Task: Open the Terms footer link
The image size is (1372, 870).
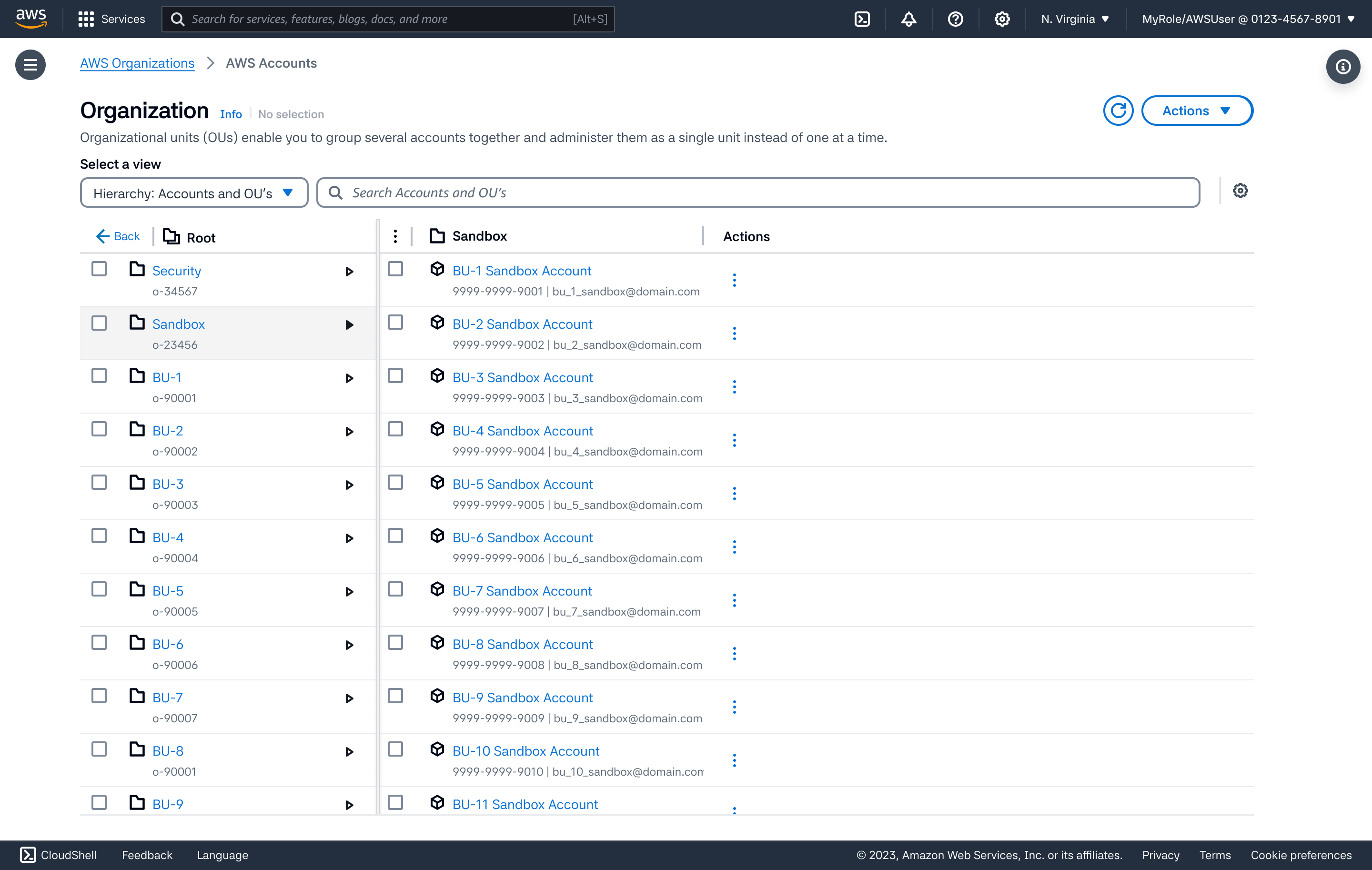Action: [1215, 855]
